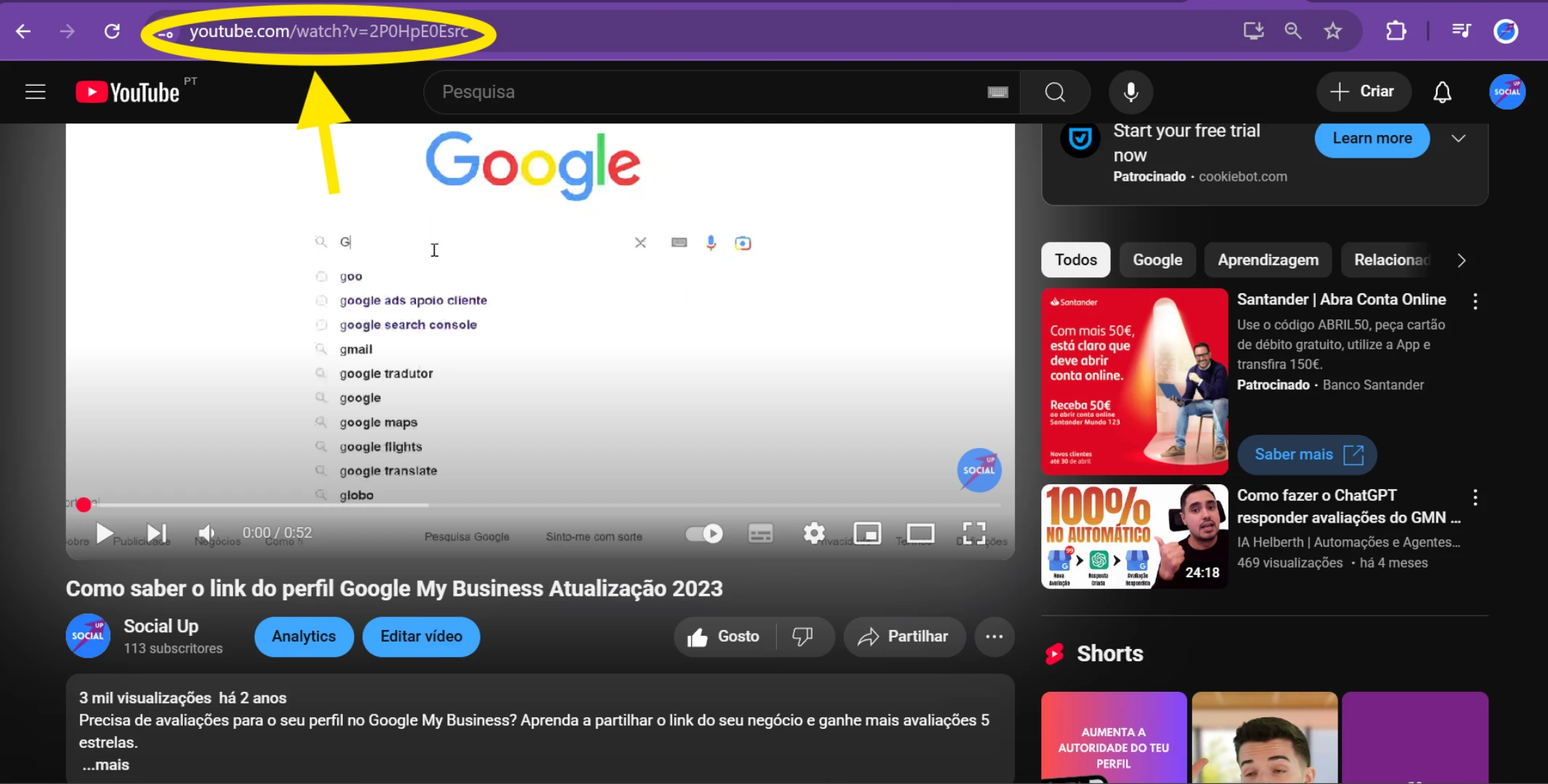This screenshot has height=784, width=1548.
Task: Click Saber mais on Santander ad
Action: (x=1307, y=454)
